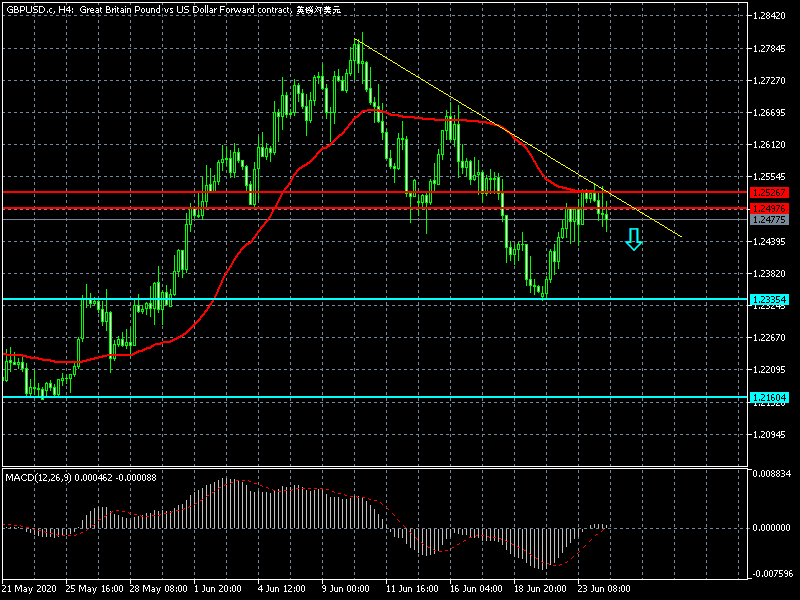Click the cyan 1.21604 support level label
This screenshot has width=800, height=600.
point(770,397)
